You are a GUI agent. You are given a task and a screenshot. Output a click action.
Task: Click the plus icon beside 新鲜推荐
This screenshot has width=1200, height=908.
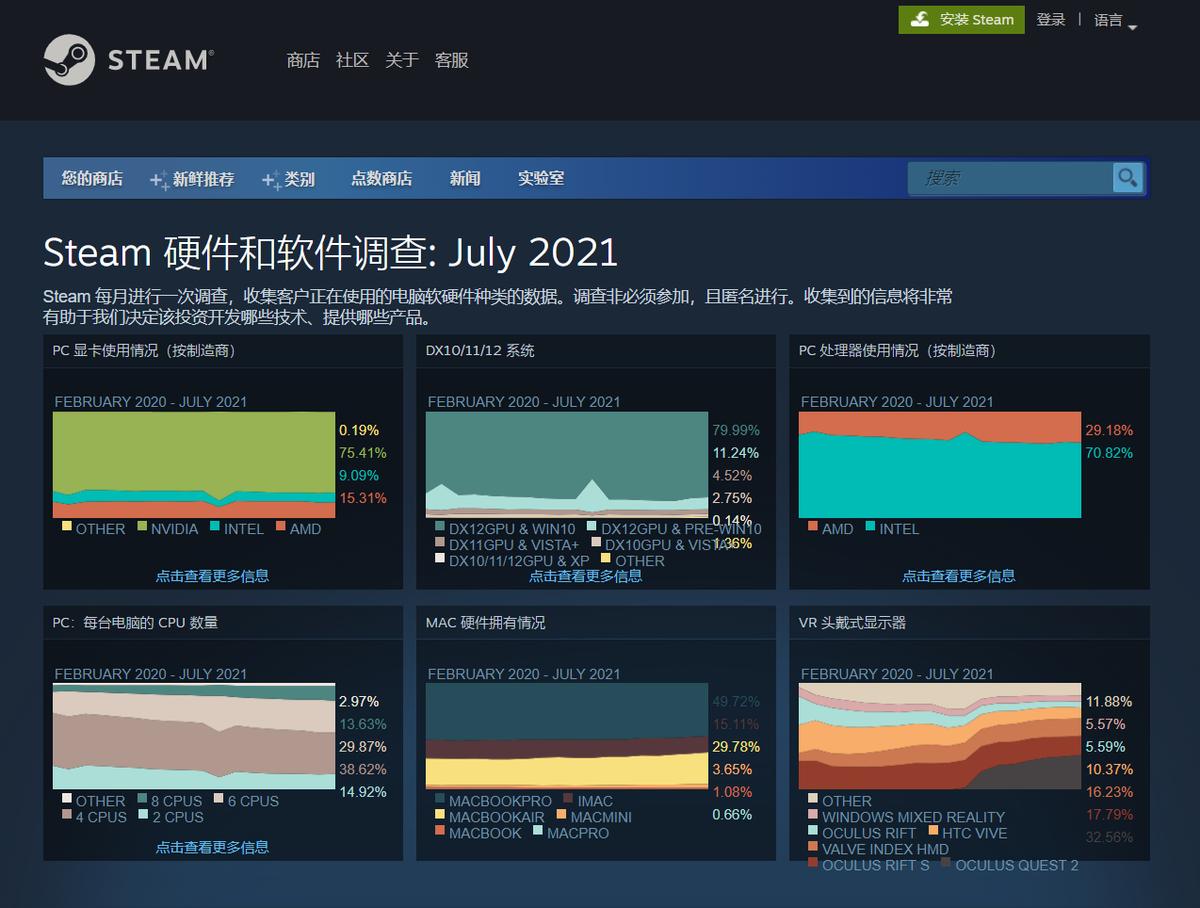coord(157,178)
